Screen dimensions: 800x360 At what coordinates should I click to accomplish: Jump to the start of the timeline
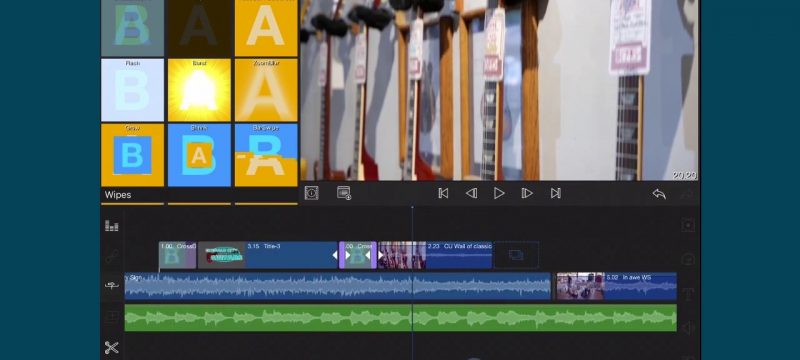point(443,193)
